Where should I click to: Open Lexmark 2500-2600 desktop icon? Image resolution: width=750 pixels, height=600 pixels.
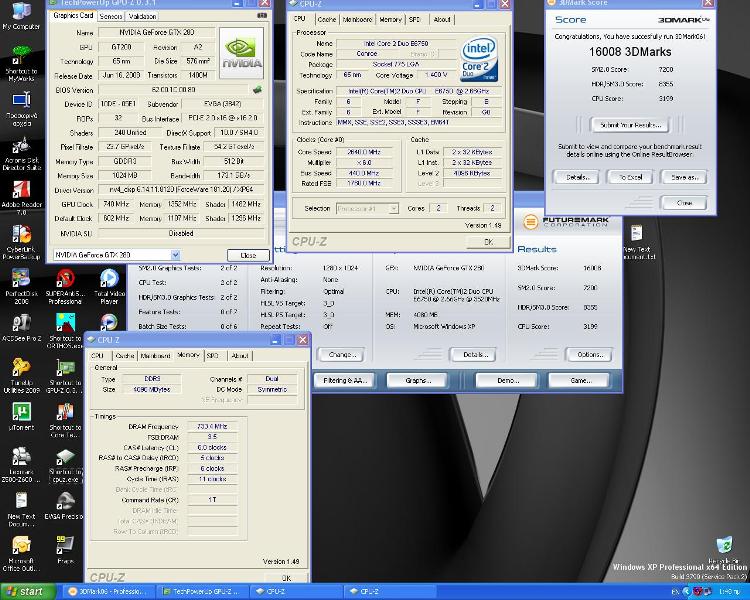point(21,465)
